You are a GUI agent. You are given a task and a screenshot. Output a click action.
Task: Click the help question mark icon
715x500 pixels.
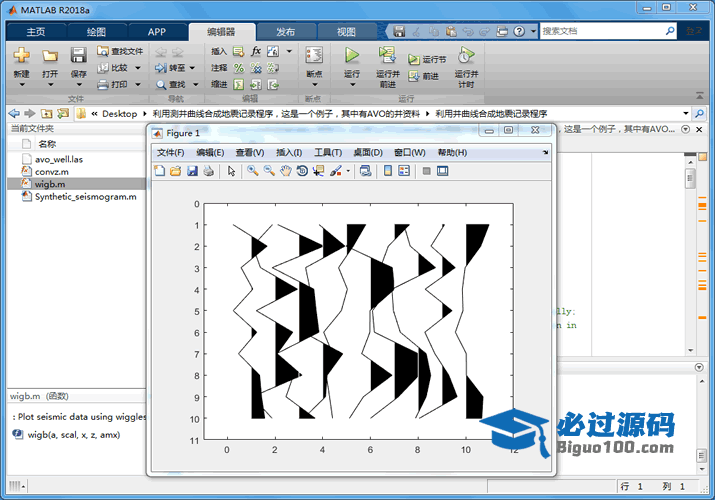519,31
